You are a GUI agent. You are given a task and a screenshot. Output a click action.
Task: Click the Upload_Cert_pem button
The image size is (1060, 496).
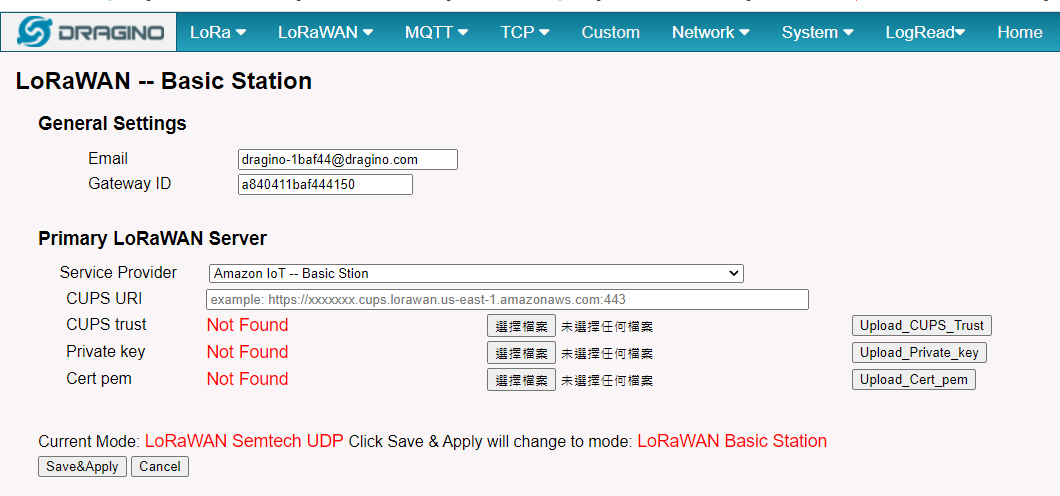tap(913, 379)
